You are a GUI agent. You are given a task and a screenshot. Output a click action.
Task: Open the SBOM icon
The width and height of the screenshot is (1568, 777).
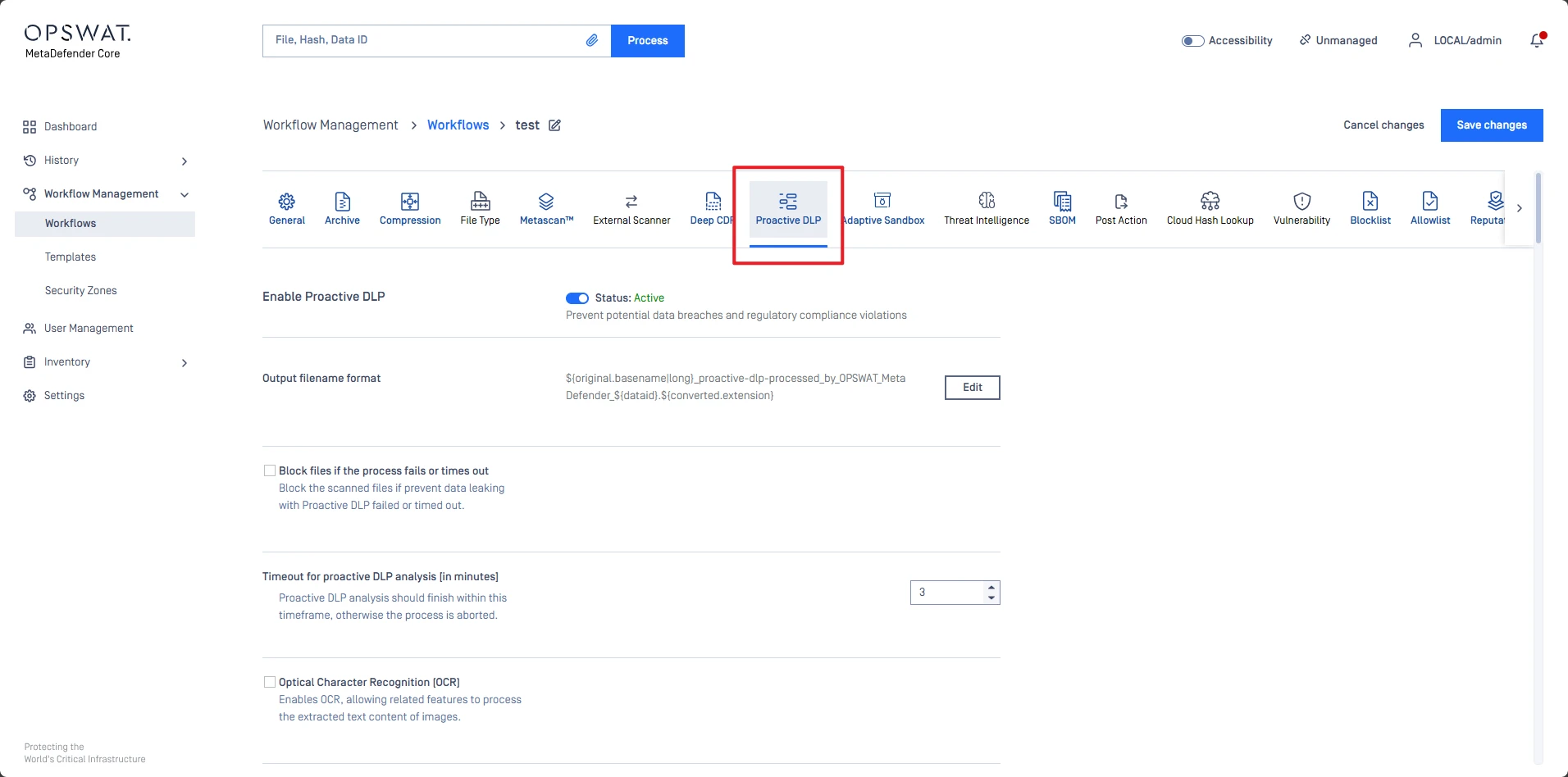pos(1062,201)
